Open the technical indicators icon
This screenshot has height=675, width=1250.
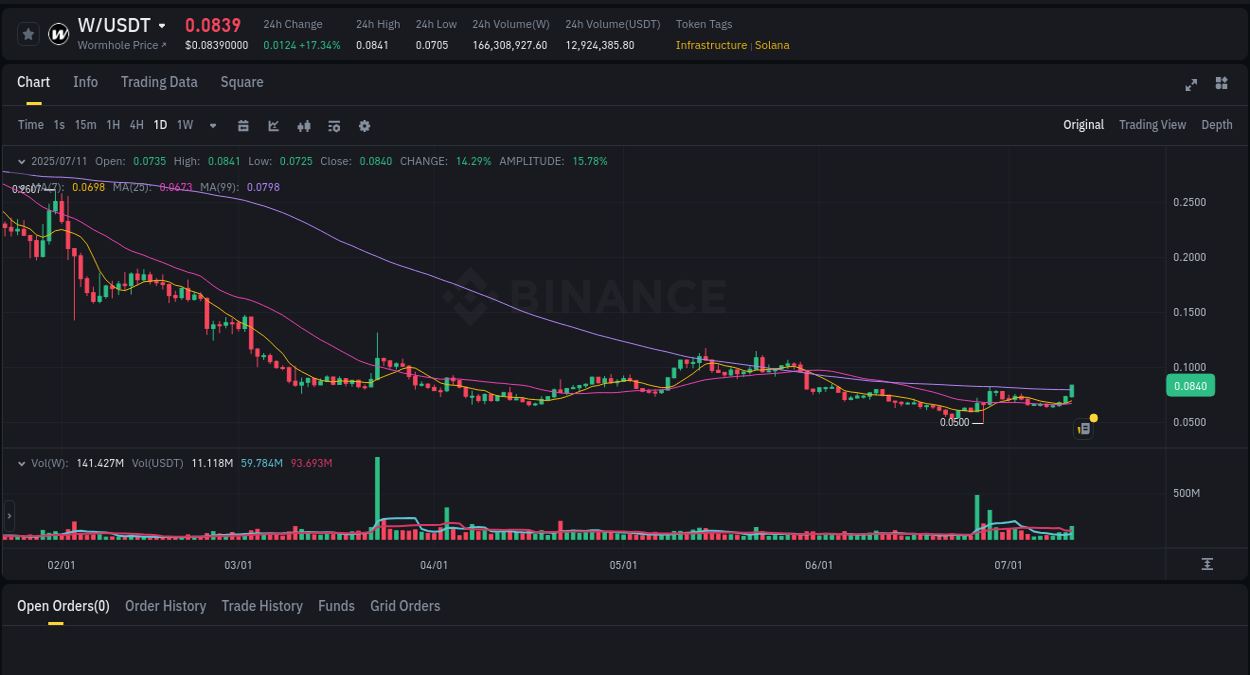[x=303, y=125]
